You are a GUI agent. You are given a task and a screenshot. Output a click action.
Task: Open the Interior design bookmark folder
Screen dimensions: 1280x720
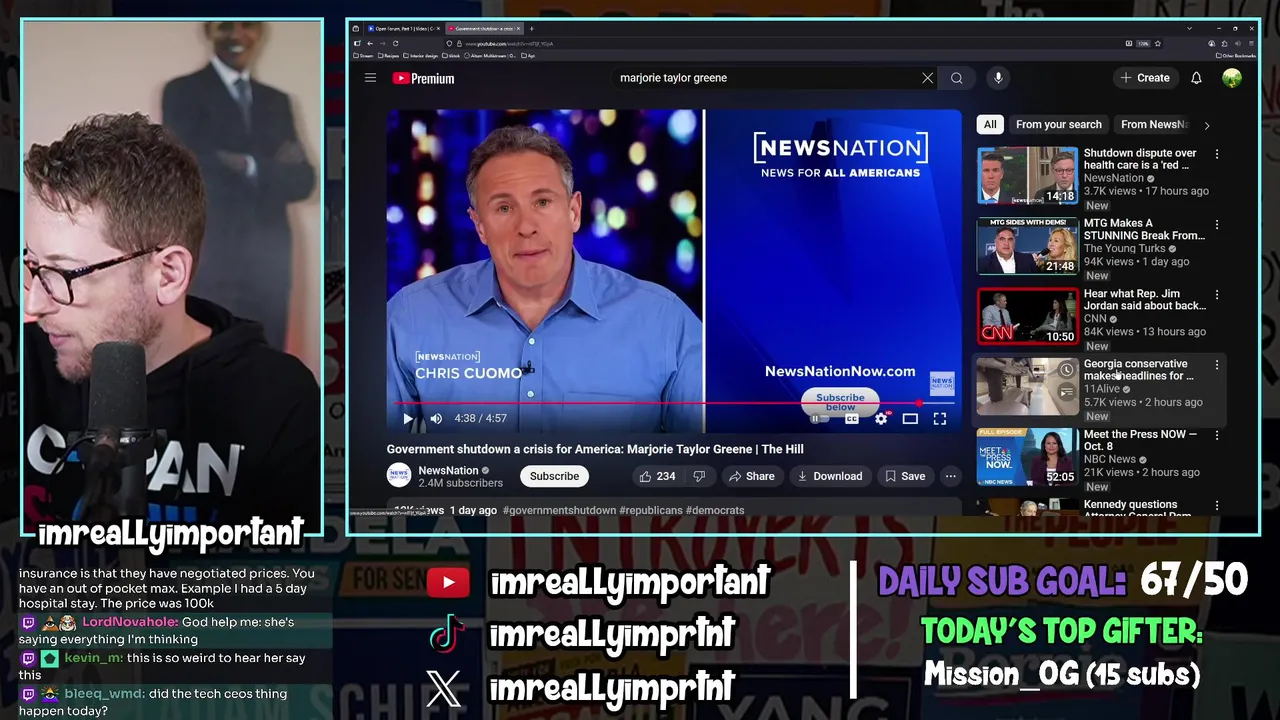click(x=422, y=56)
